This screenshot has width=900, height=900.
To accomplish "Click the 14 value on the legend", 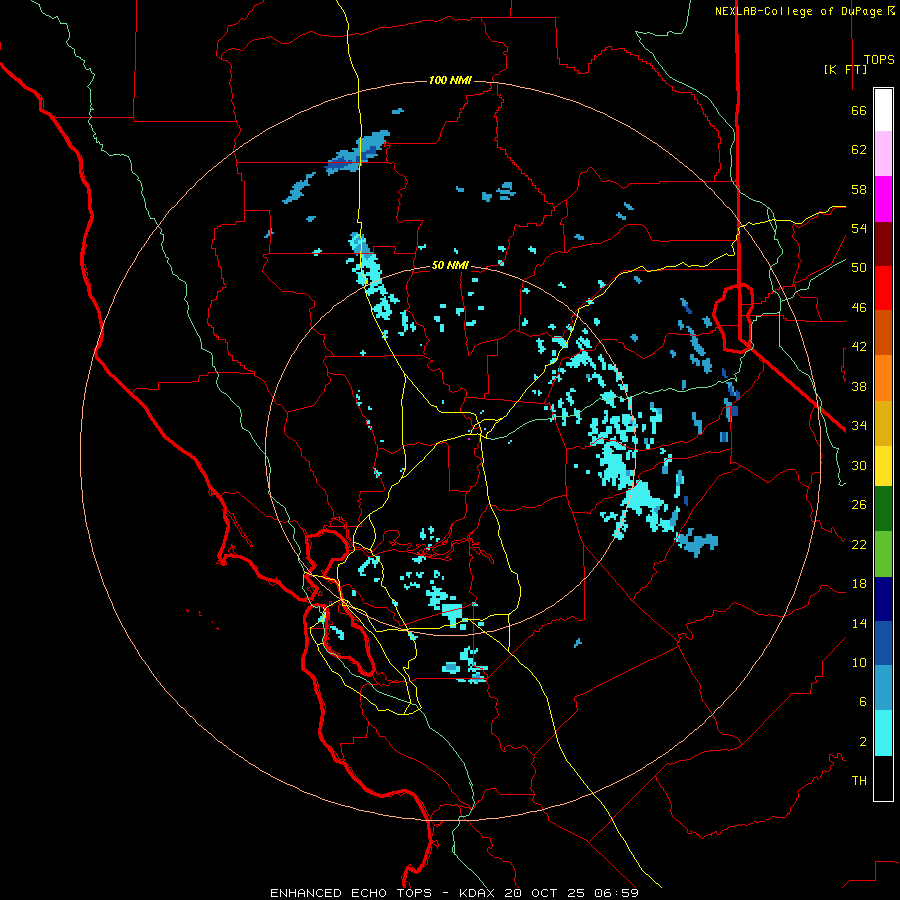I will [859, 623].
